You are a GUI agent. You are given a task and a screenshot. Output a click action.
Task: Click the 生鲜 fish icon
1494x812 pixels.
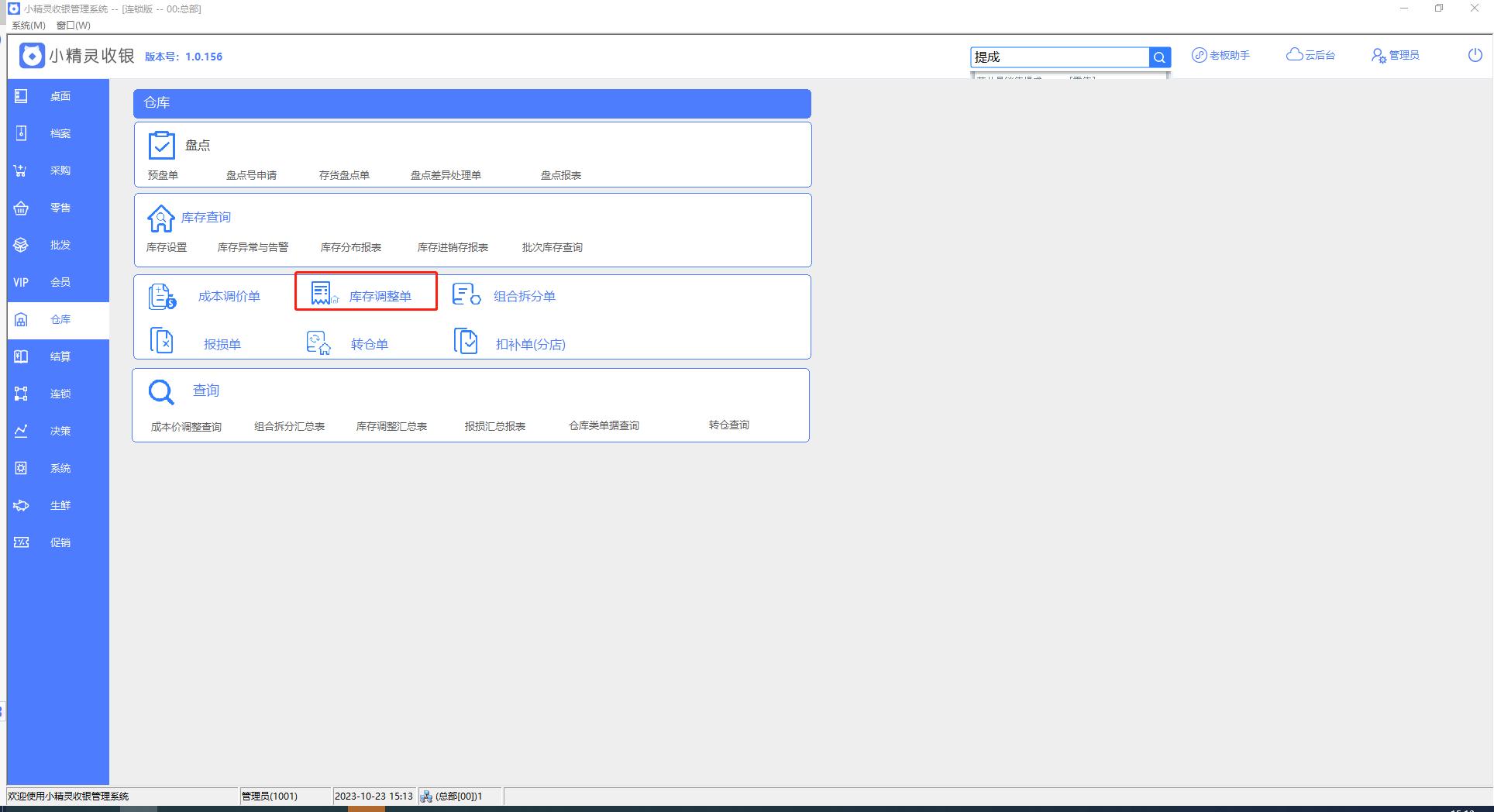point(21,505)
